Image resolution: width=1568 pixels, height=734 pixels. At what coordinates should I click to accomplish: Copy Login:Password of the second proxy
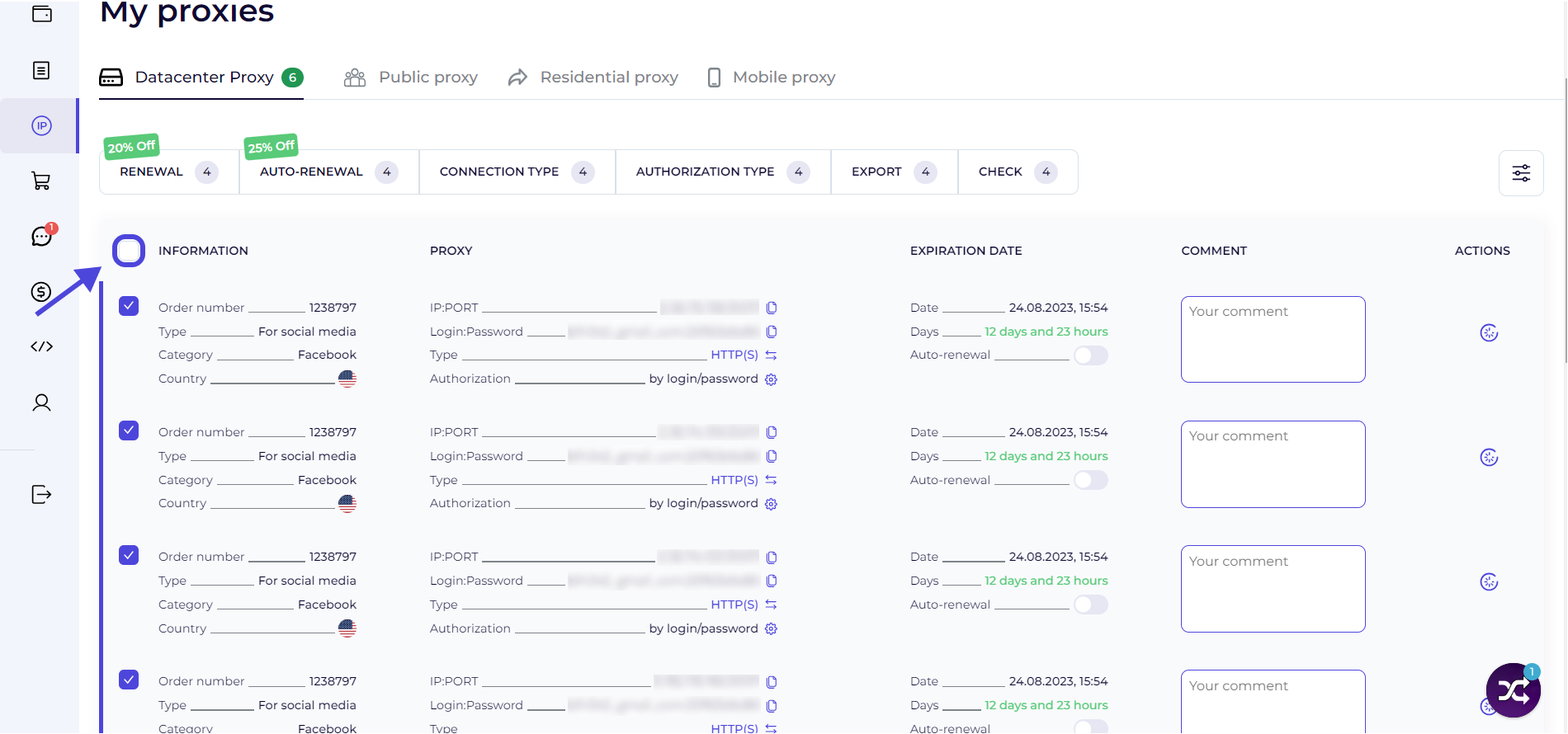click(x=772, y=456)
